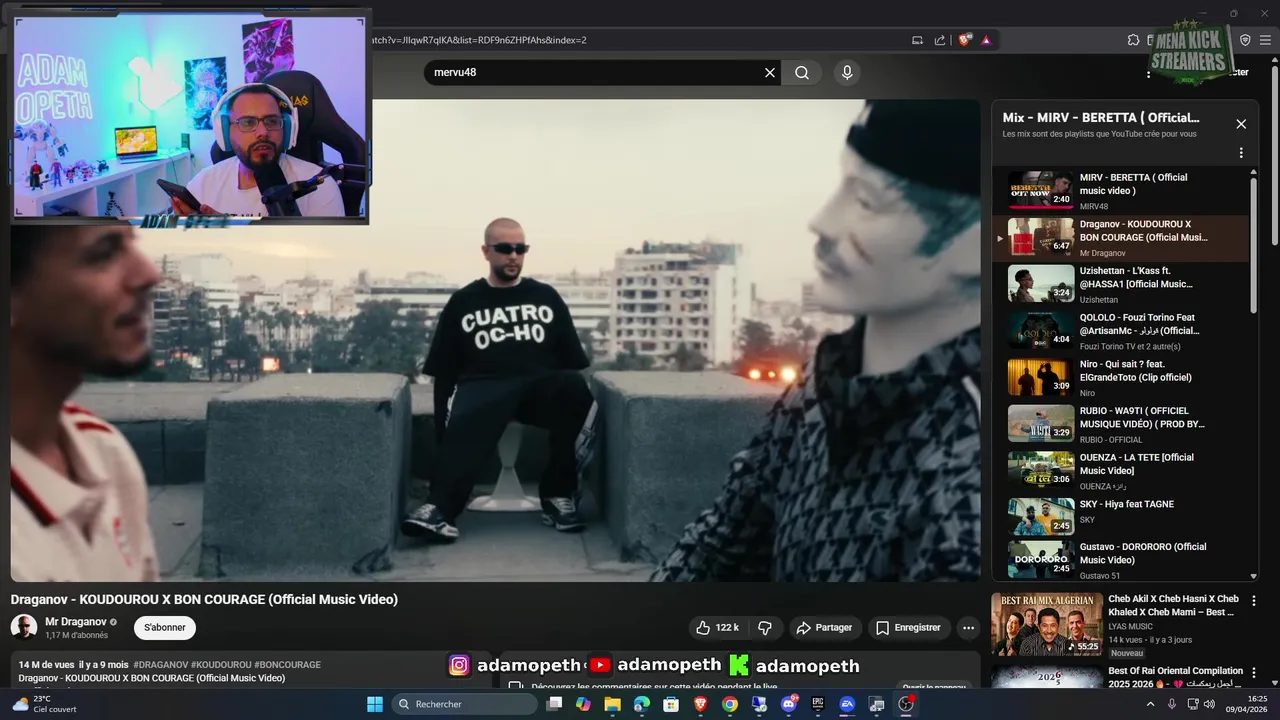Open Microsoft Store from taskbar
Viewport: 1280px width, 720px height.
click(671, 704)
